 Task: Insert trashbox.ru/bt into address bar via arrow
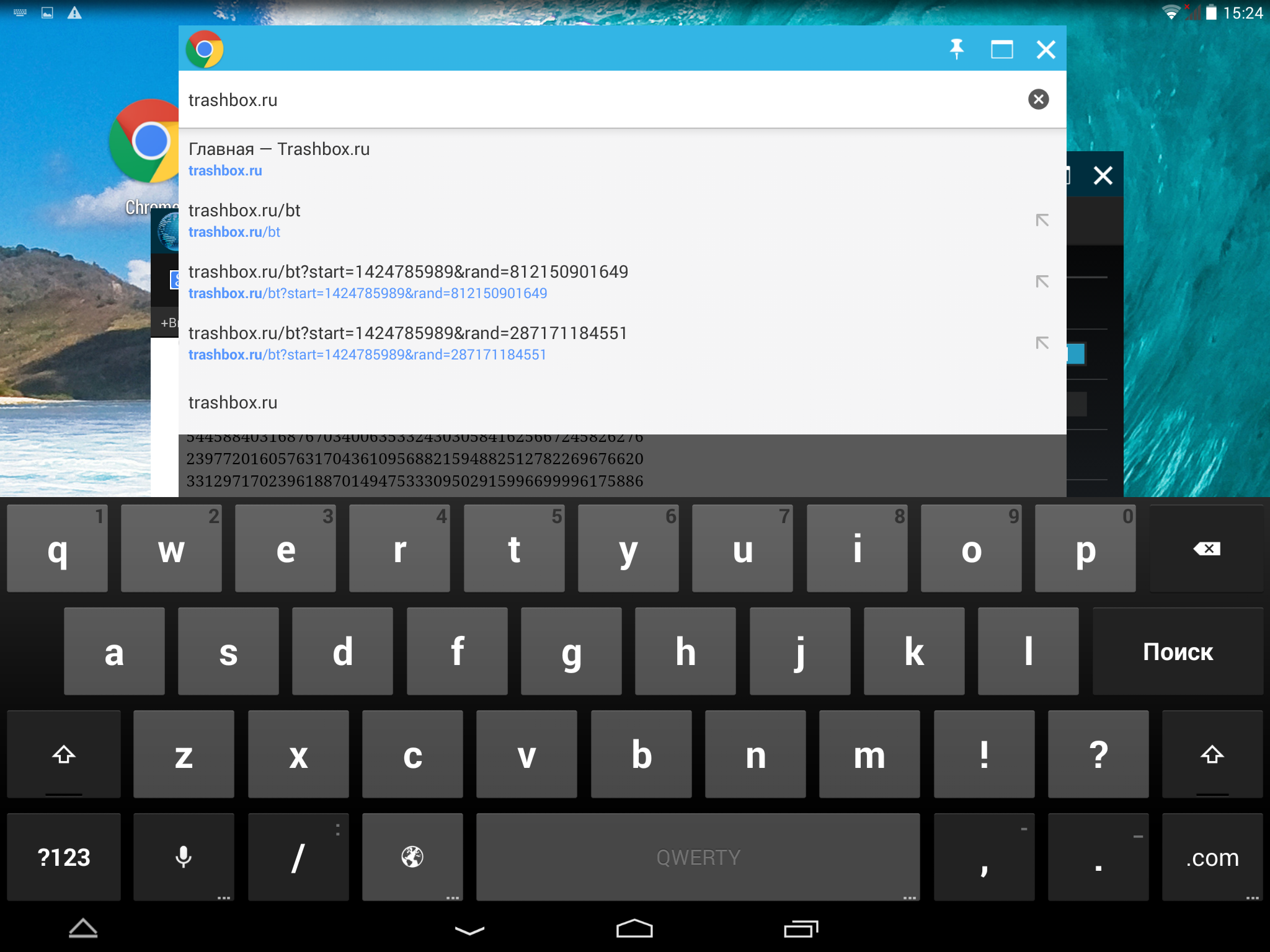pos(1042,220)
